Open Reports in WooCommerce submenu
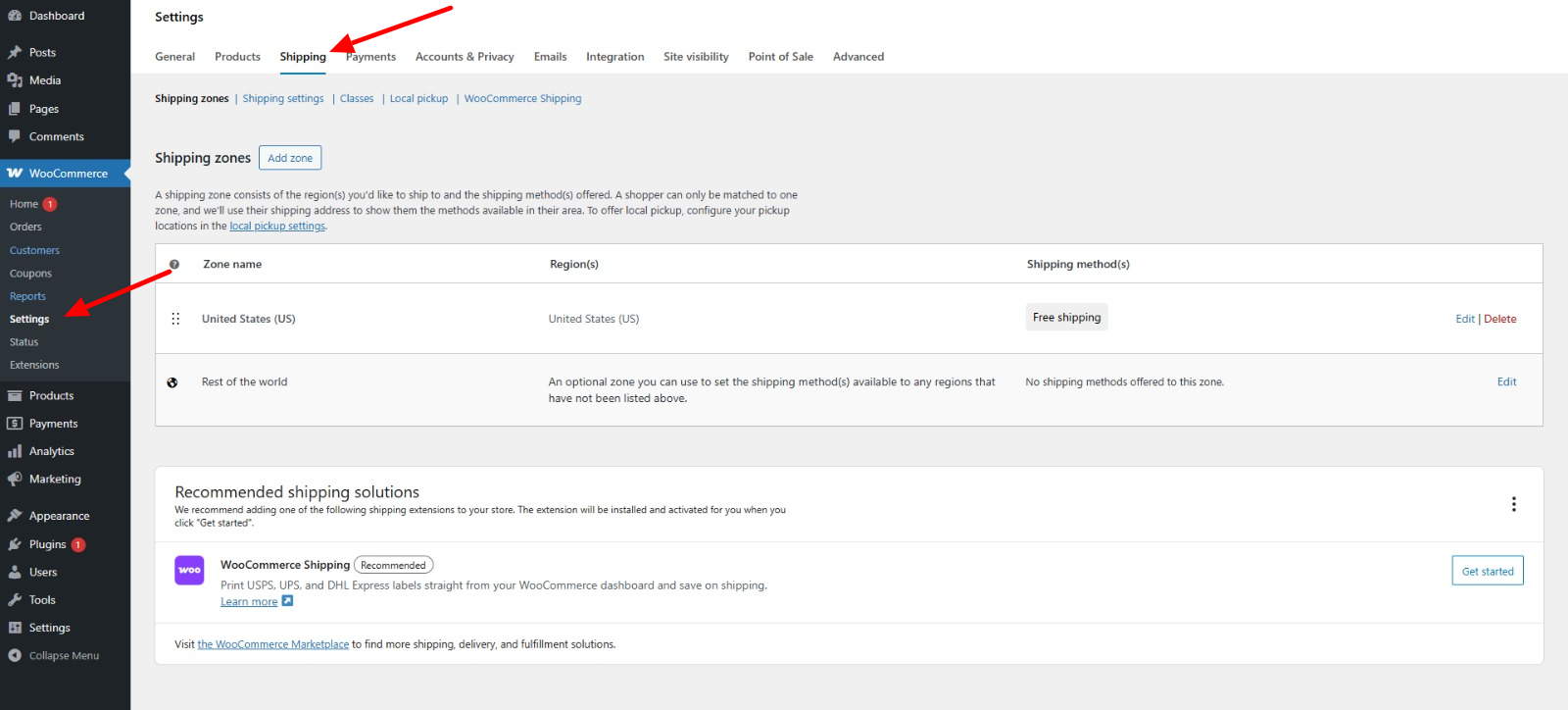1568x710 pixels. tap(27, 296)
